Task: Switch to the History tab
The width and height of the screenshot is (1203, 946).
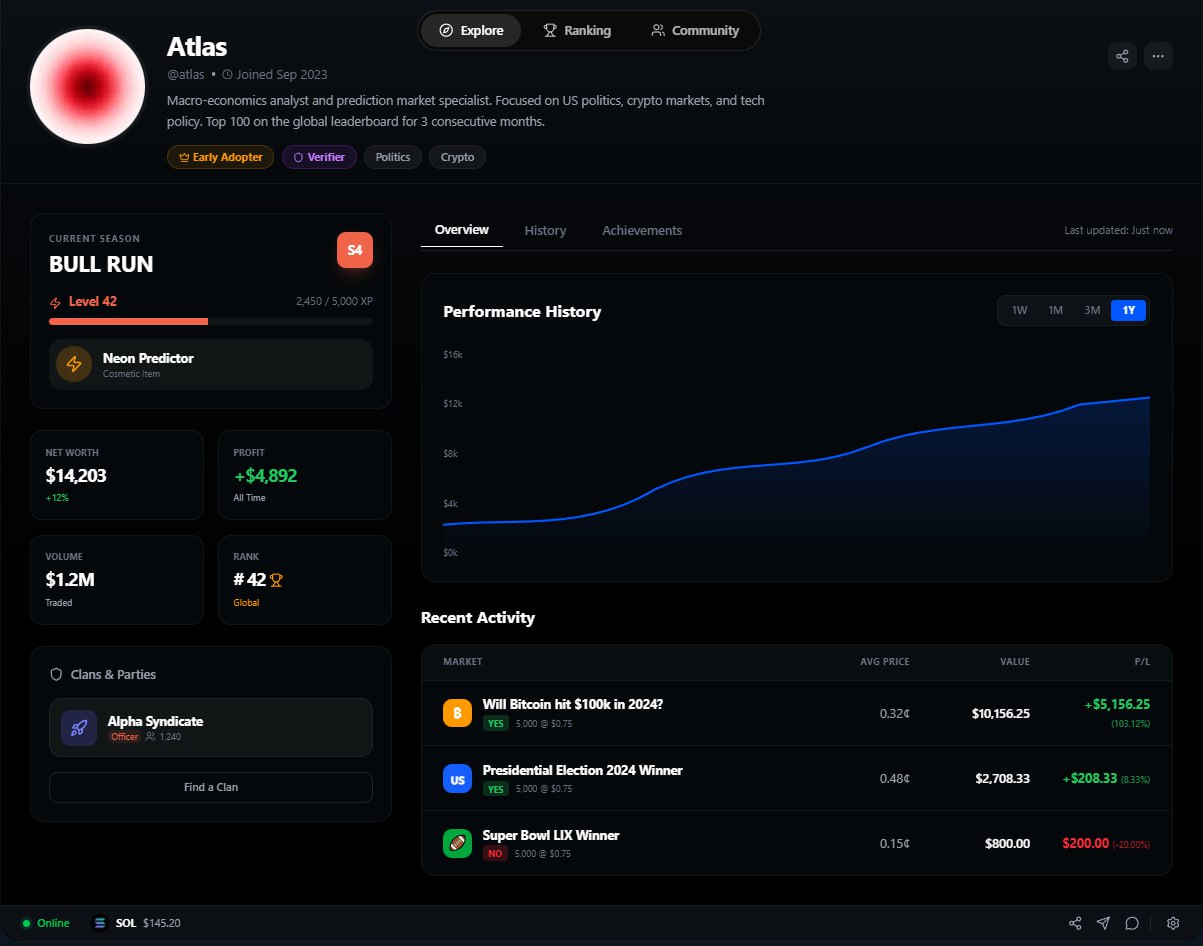Action: (545, 230)
